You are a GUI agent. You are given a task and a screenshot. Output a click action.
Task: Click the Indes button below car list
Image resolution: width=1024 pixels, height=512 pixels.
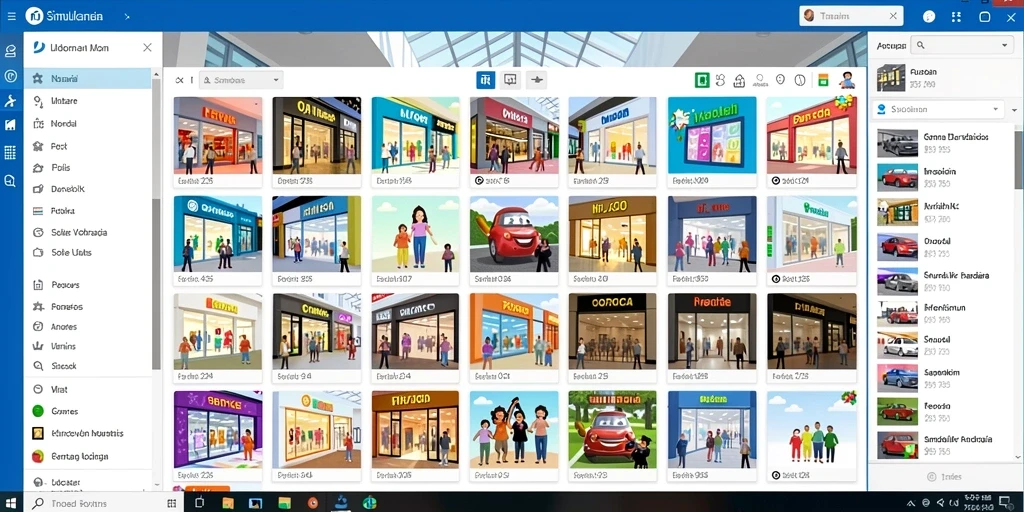click(944, 477)
